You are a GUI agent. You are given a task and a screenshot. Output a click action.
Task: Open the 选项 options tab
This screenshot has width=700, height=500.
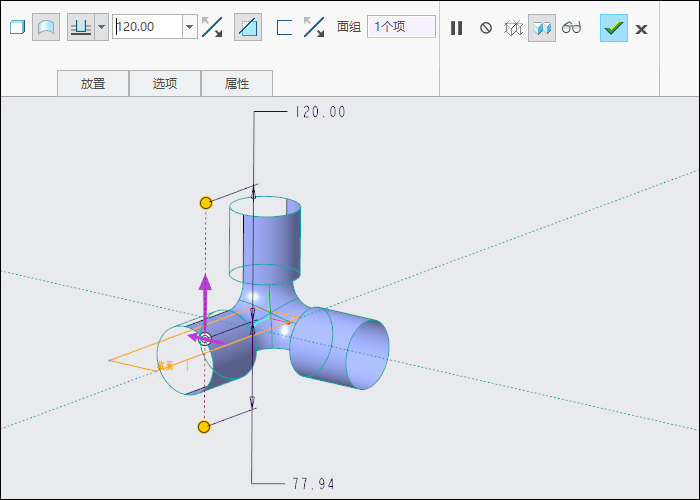(x=165, y=83)
